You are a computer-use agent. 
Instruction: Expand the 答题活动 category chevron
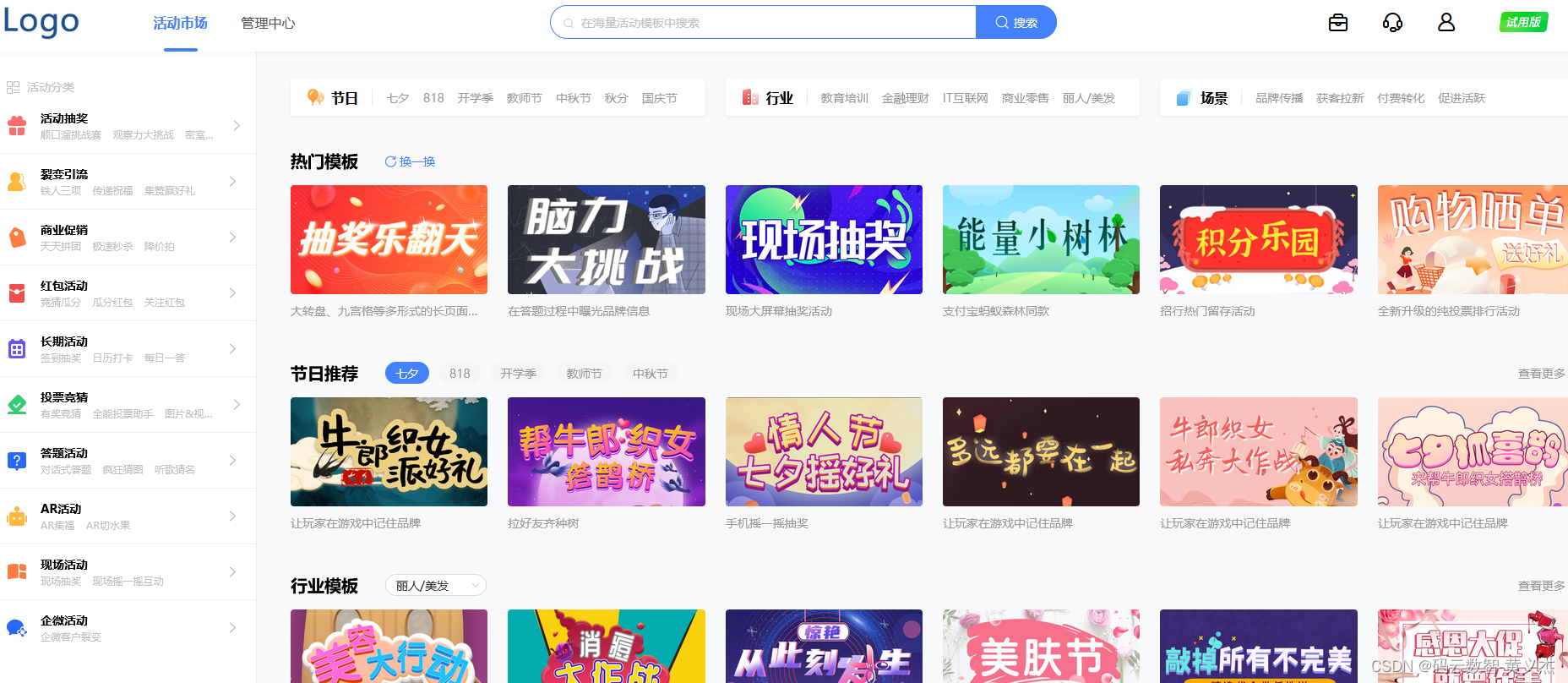[x=233, y=461]
